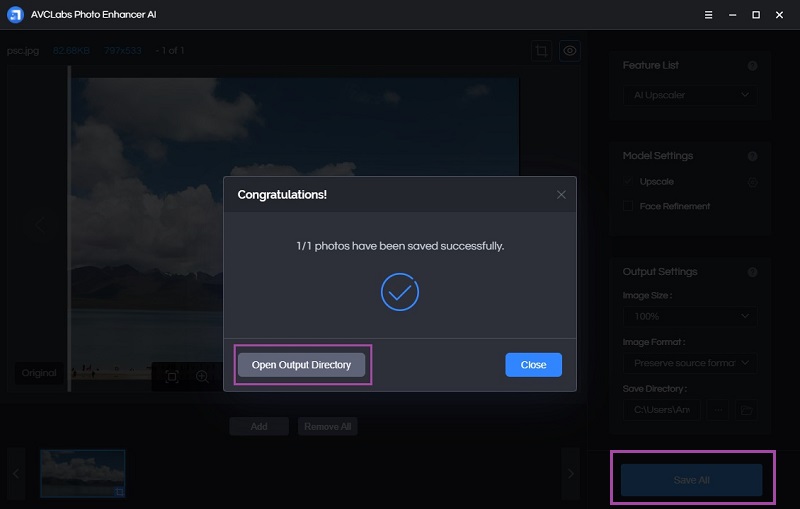
Task: Click the blue checkmark success icon
Action: pos(400,292)
